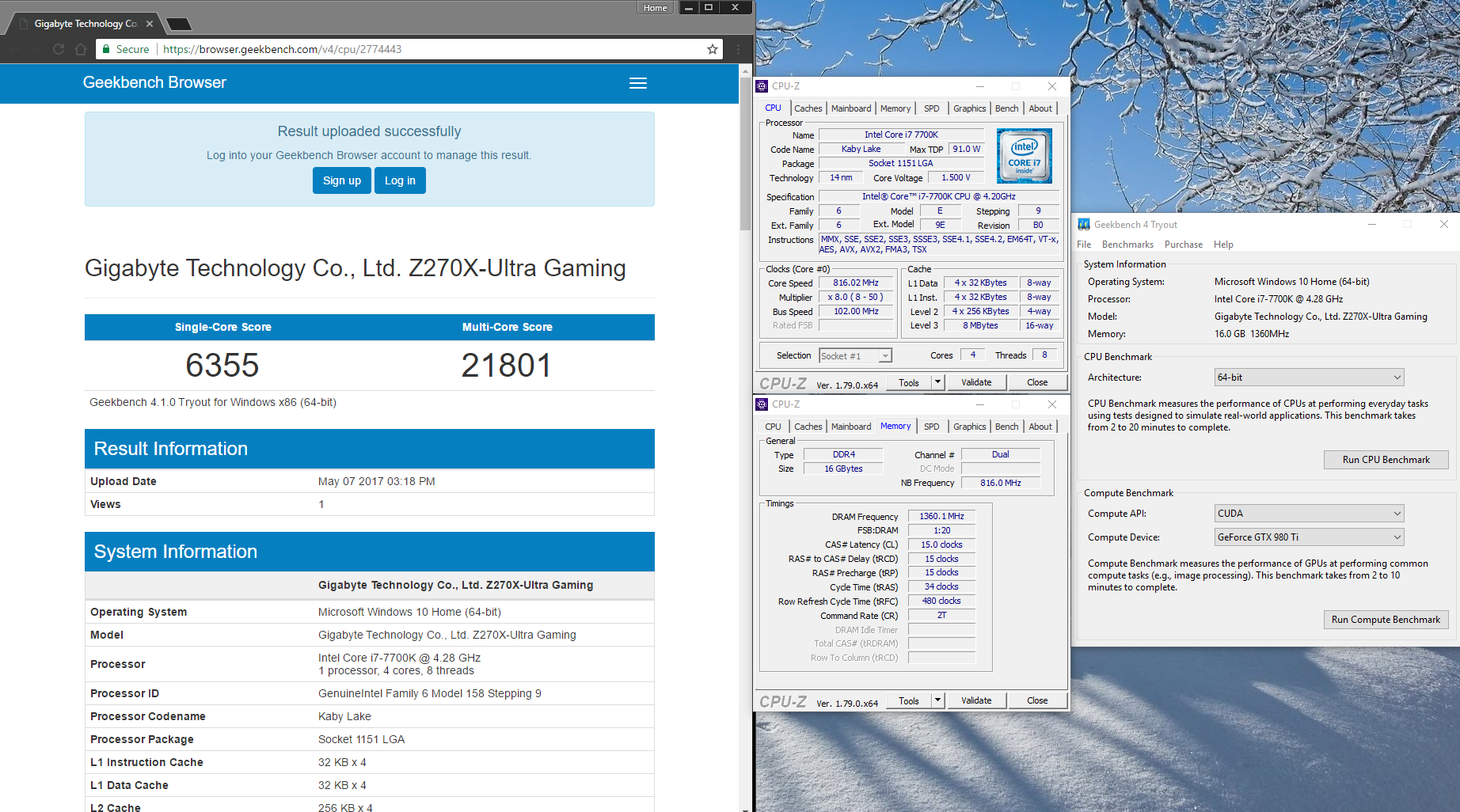Expand the 64-bit Architecture dropdown
This screenshot has width=1460, height=812.
(1309, 378)
